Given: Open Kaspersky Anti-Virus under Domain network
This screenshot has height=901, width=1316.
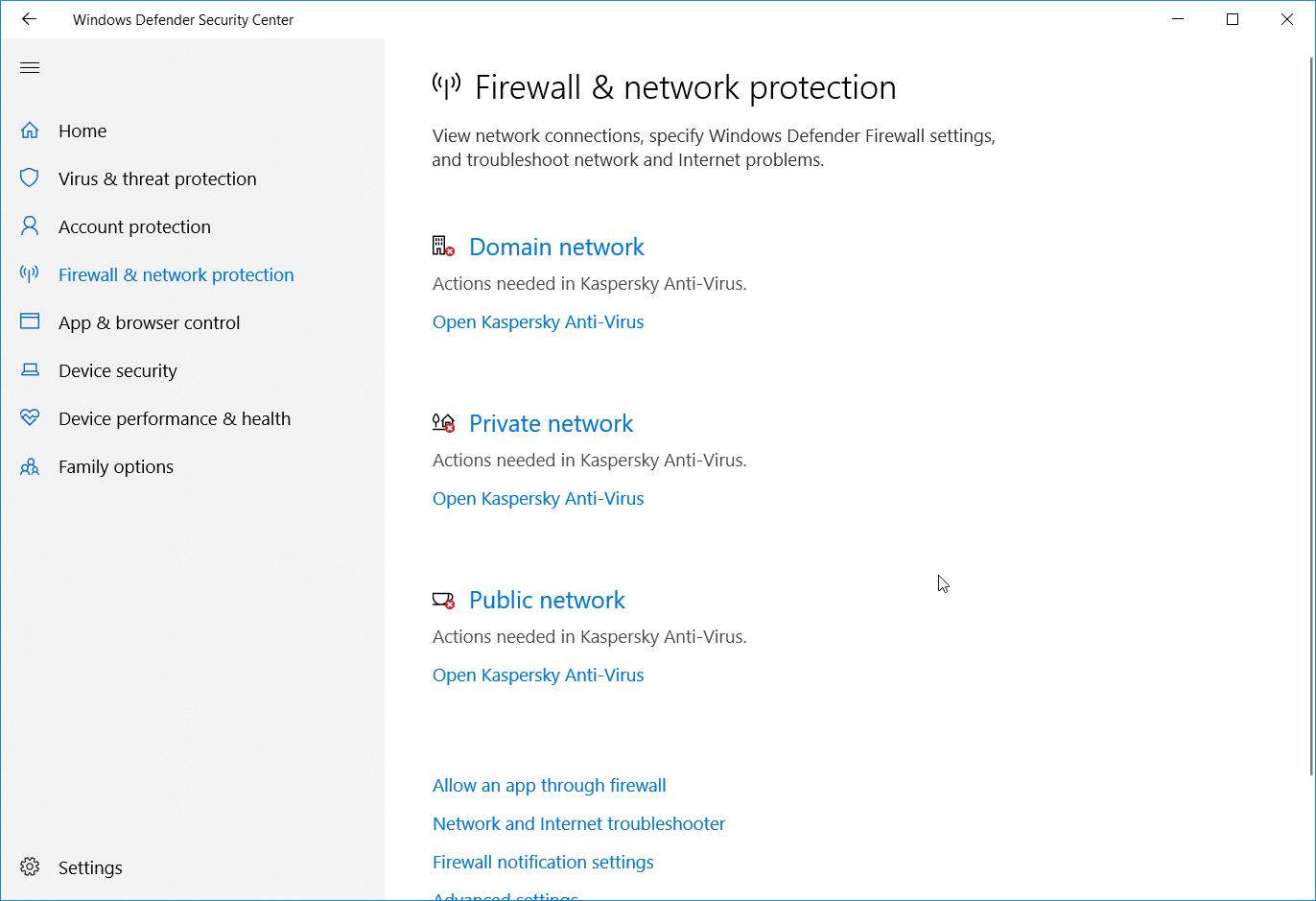Looking at the screenshot, I should click(x=538, y=322).
